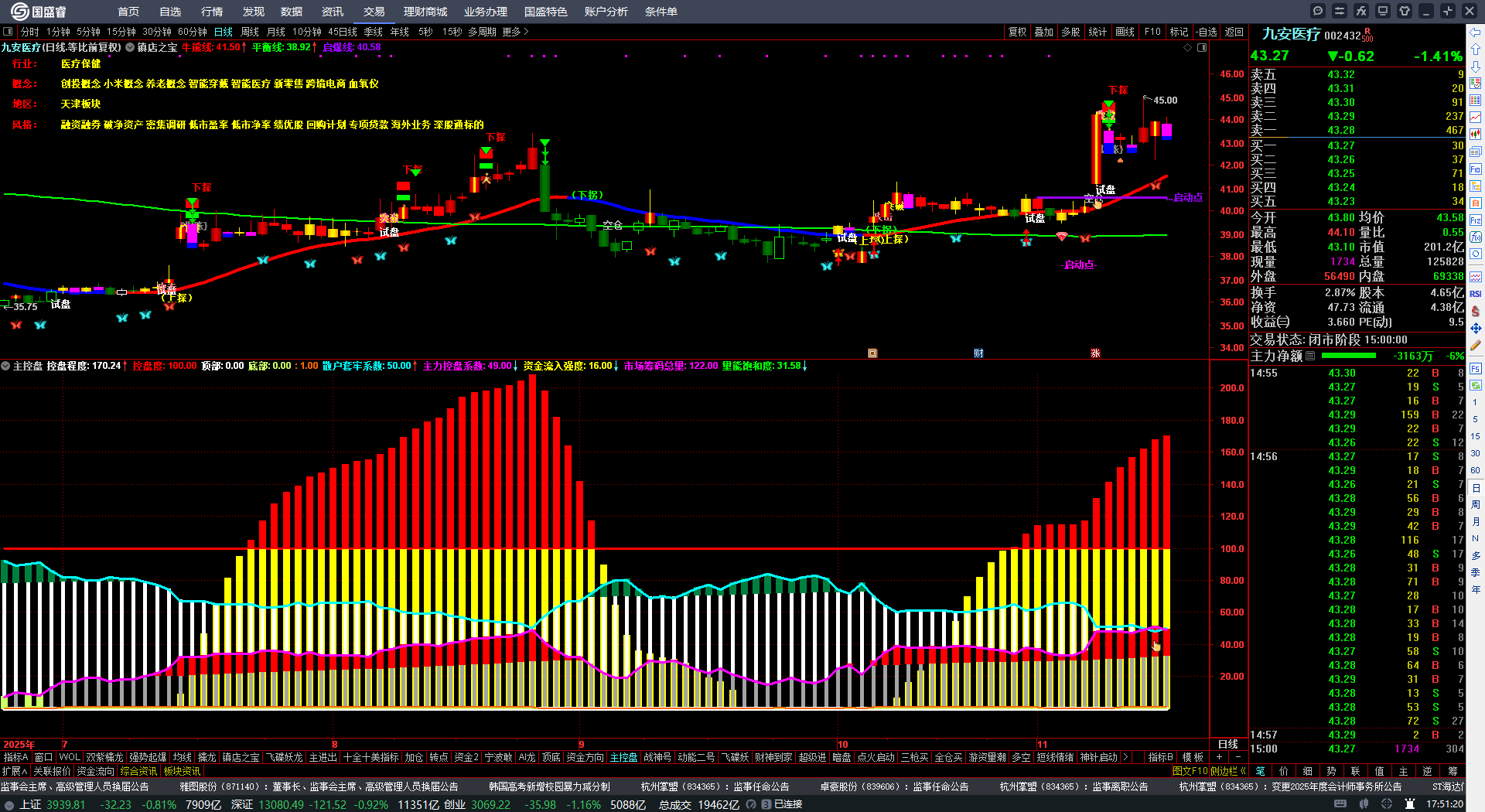Click the diamond icon at chart top right
The image size is (1485, 812).
coord(1188,48)
